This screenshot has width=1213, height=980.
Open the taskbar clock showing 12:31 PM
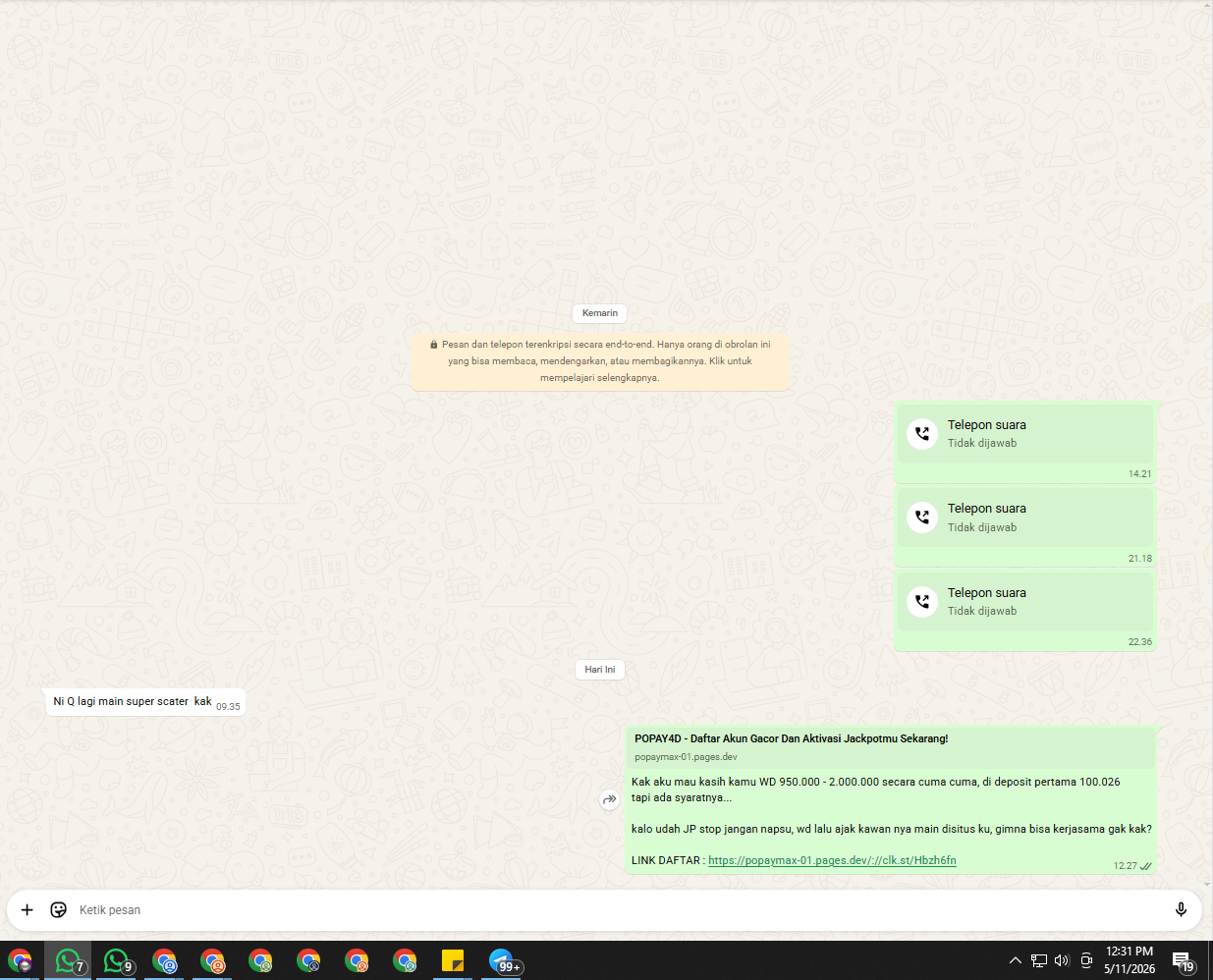tap(1130, 960)
